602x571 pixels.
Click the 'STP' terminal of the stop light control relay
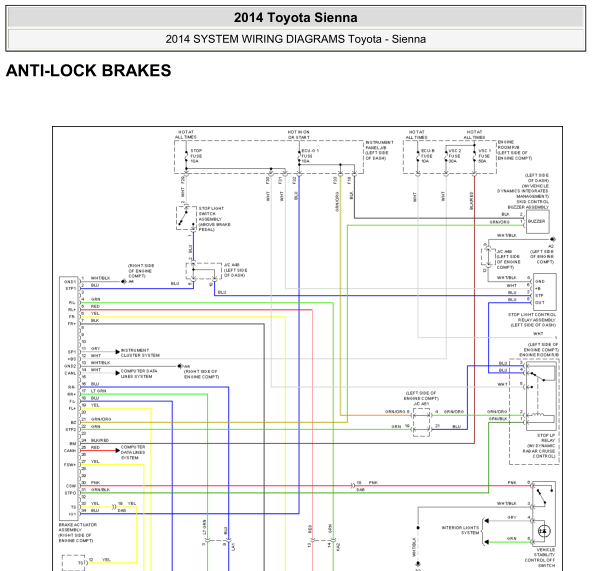539,296
